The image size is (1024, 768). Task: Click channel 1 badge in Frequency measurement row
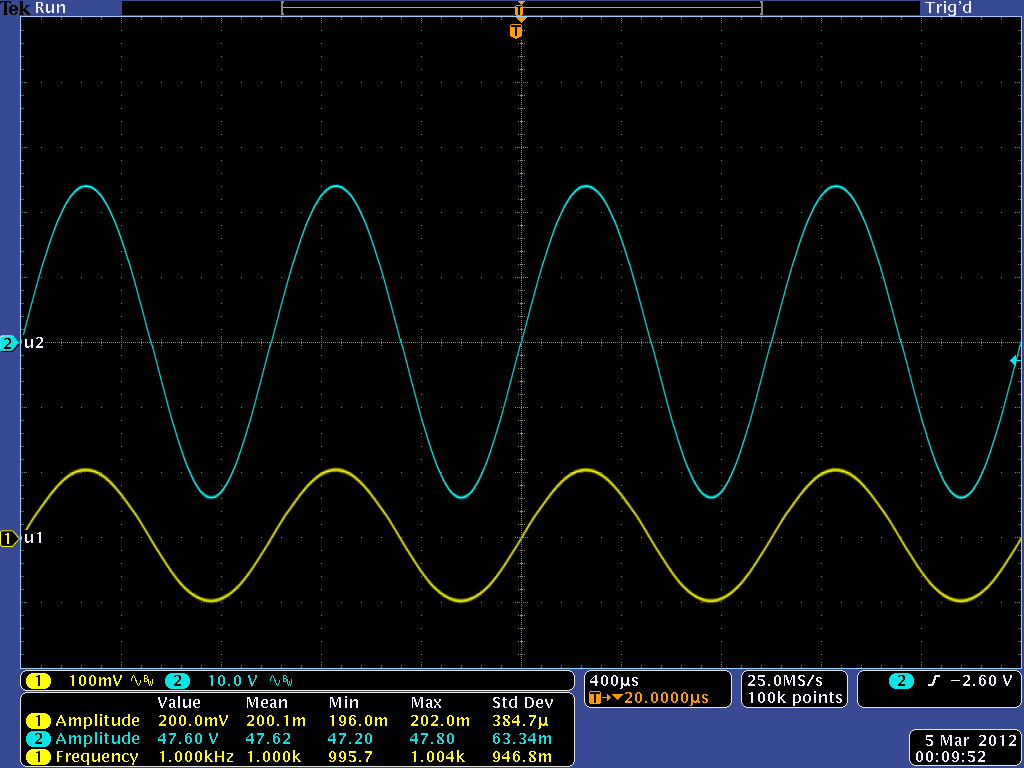pyautogui.click(x=38, y=758)
